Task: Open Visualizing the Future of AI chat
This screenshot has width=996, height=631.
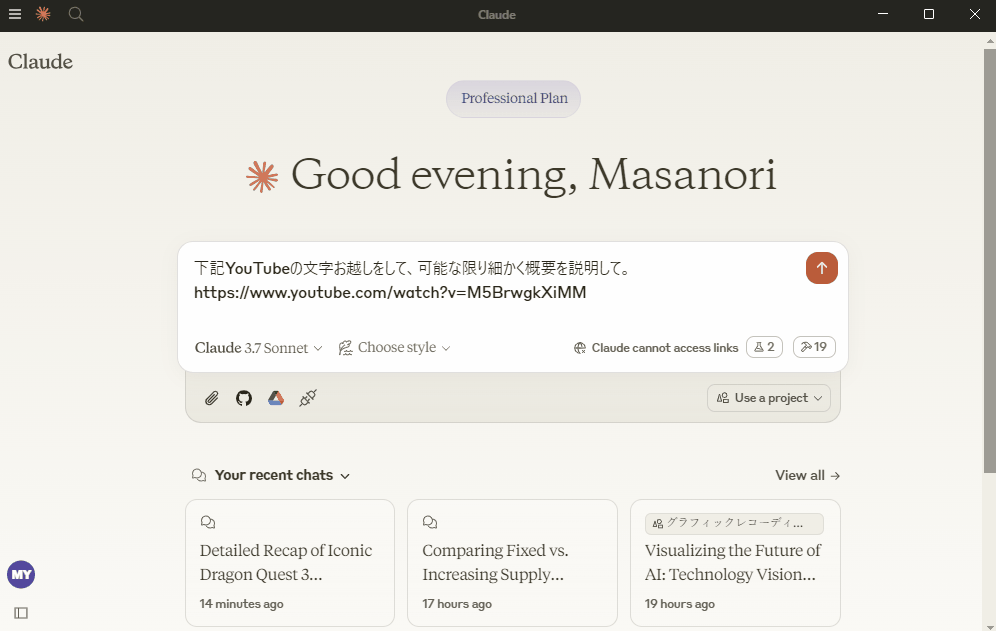Action: click(x=735, y=563)
